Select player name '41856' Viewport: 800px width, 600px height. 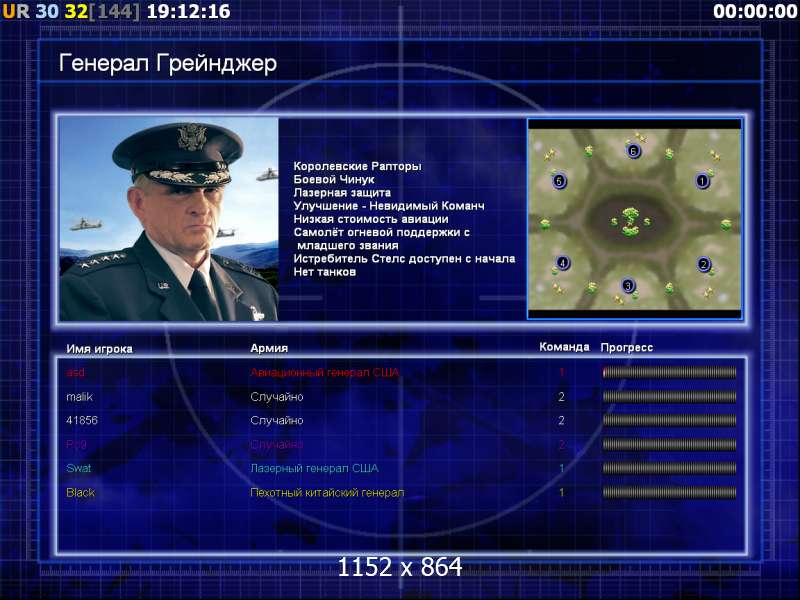click(x=82, y=420)
